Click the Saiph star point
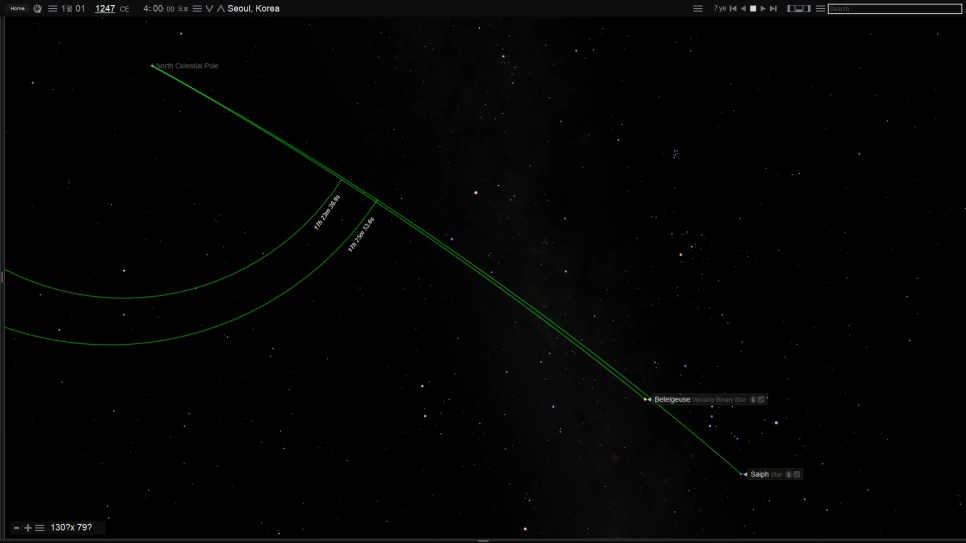This screenshot has height=543, width=966. click(741, 474)
